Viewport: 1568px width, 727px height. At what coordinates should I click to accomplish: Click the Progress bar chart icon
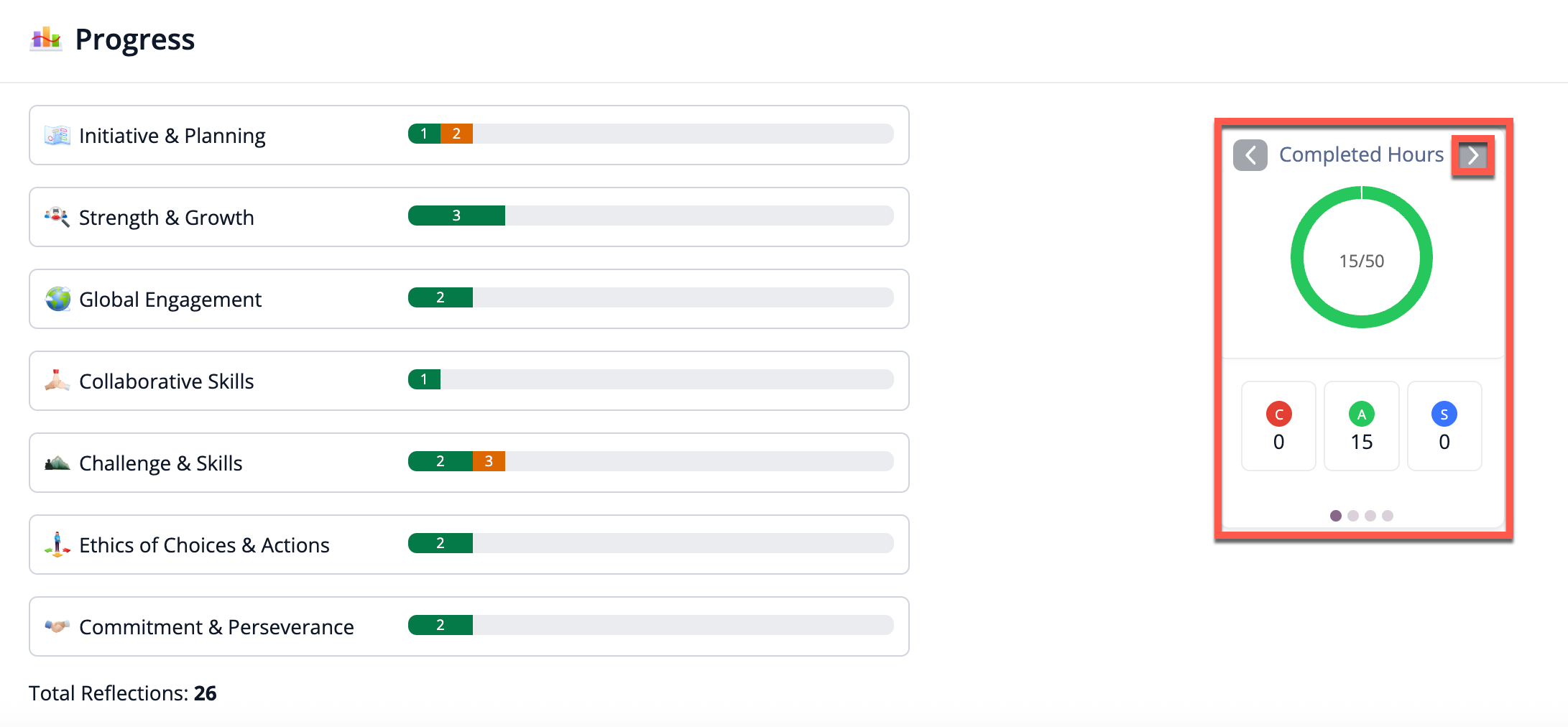(46, 39)
